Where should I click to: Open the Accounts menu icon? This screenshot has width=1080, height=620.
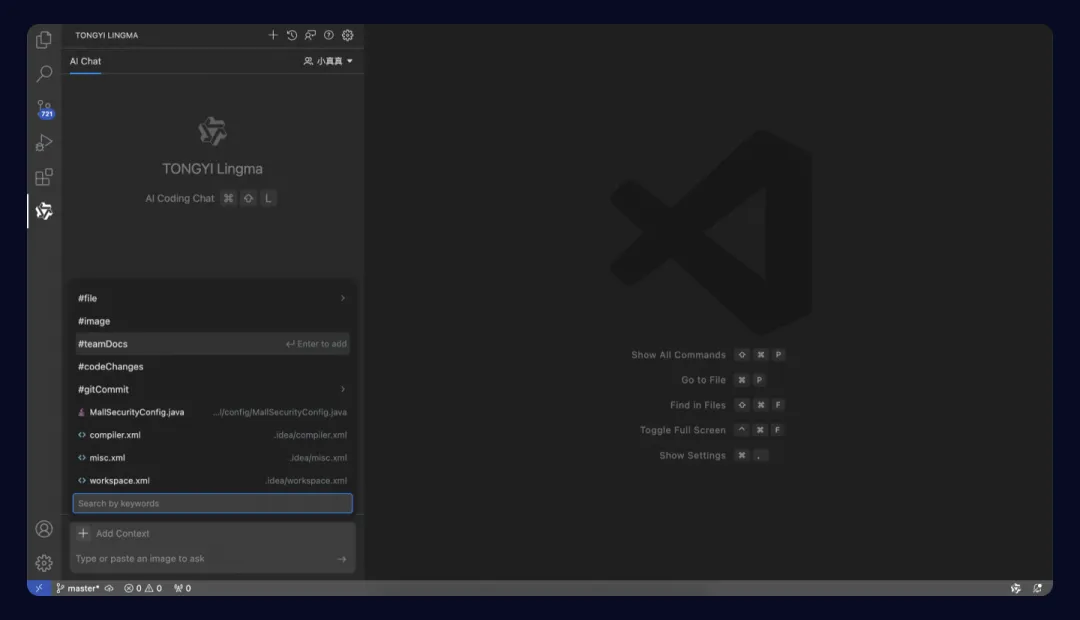tap(43, 529)
